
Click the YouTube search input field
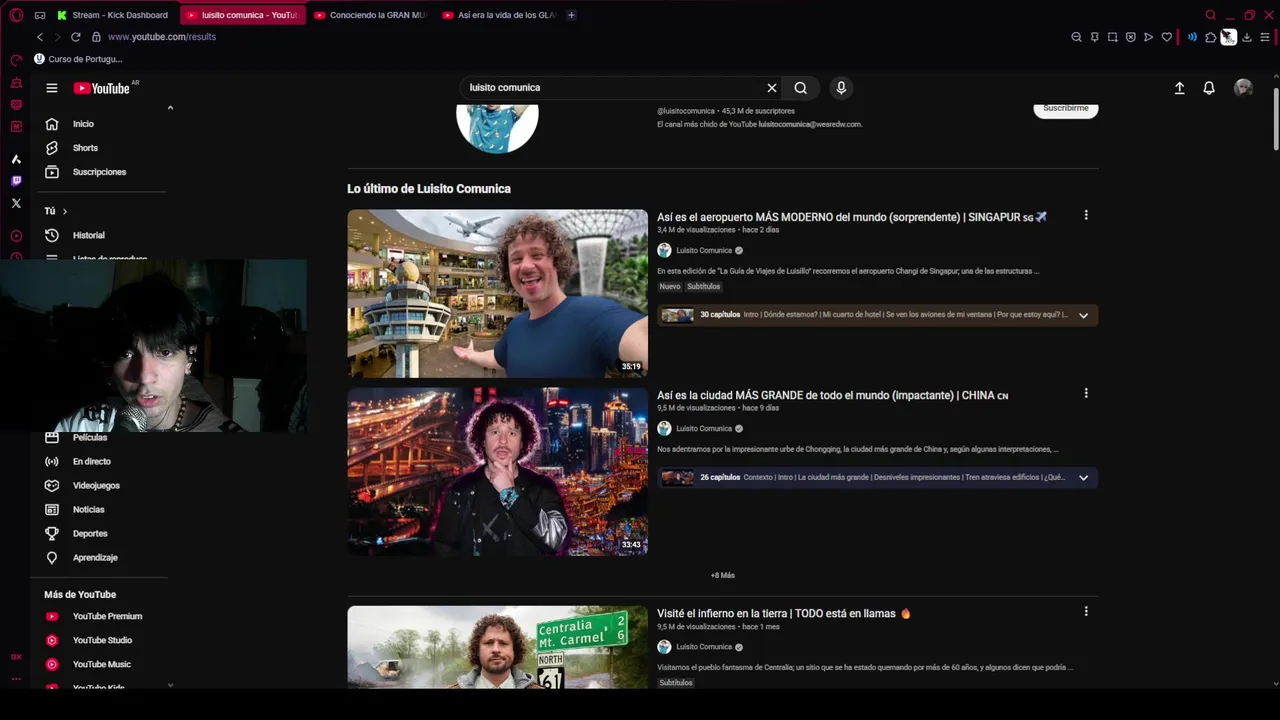pos(611,88)
